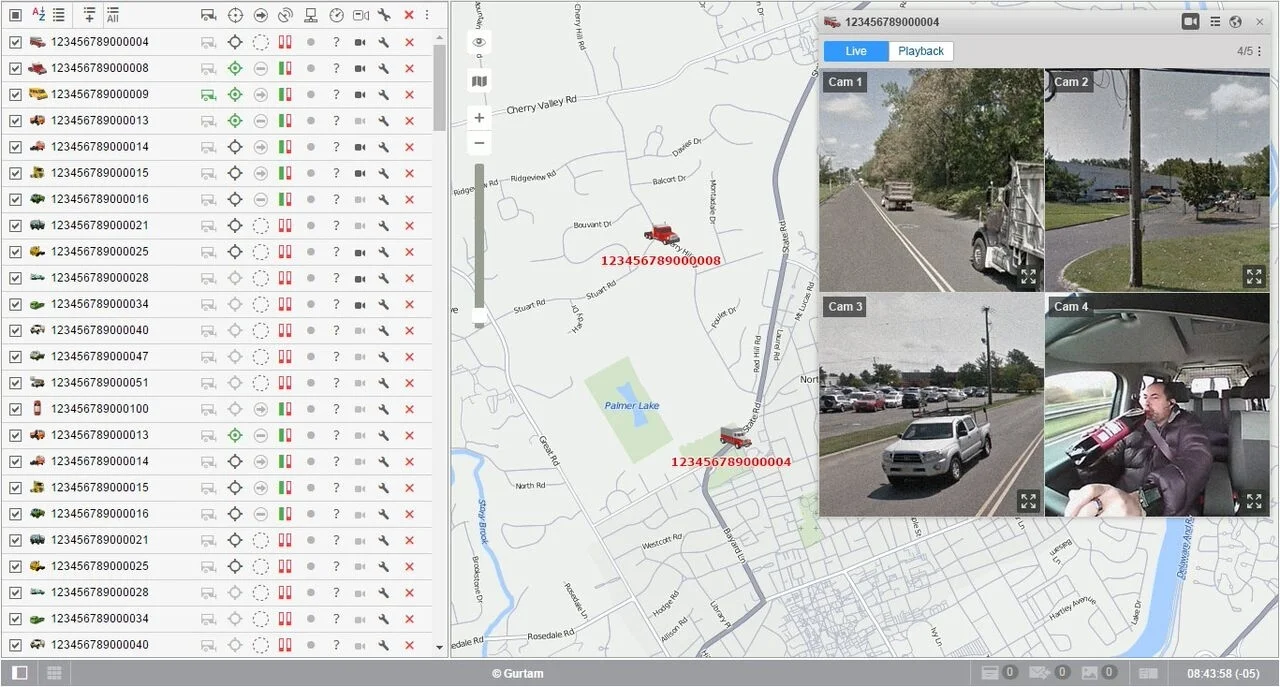This screenshot has width=1280, height=687.
Task: Toggle tracking target for unit 123456789000014
Action: point(235,146)
